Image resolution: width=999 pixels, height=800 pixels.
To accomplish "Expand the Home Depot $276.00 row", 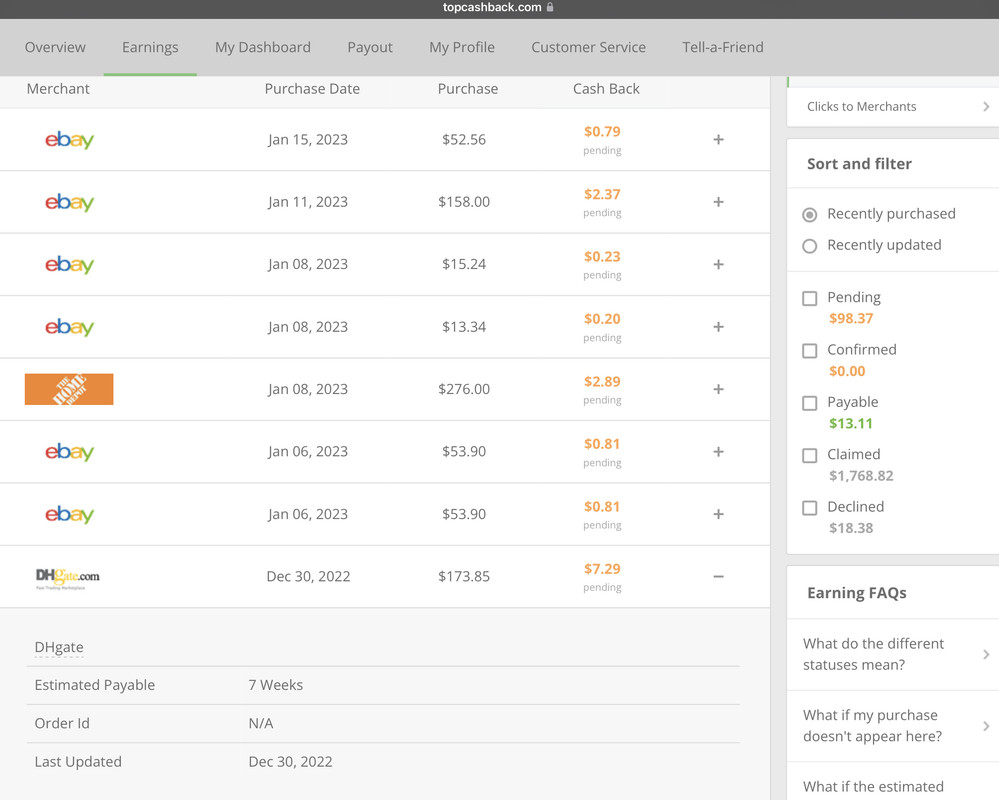I will pyautogui.click(x=718, y=389).
